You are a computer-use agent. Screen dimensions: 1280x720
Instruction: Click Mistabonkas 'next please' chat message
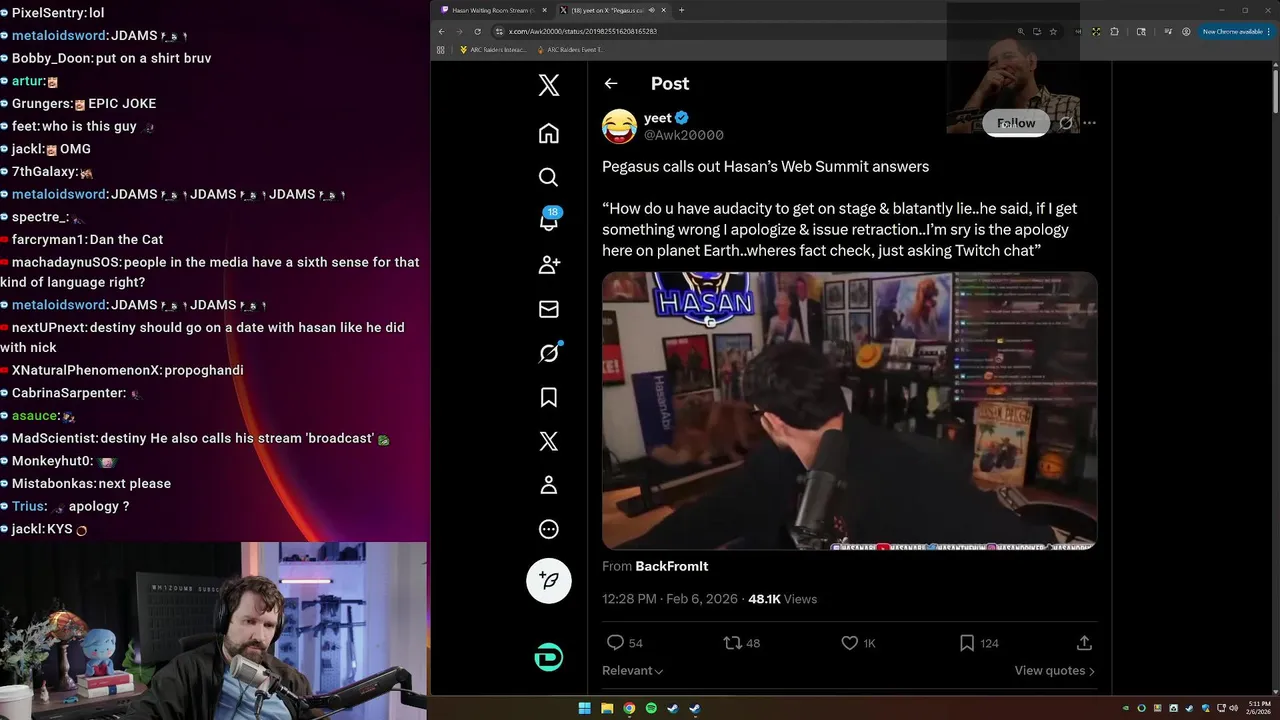pos(86,483)
